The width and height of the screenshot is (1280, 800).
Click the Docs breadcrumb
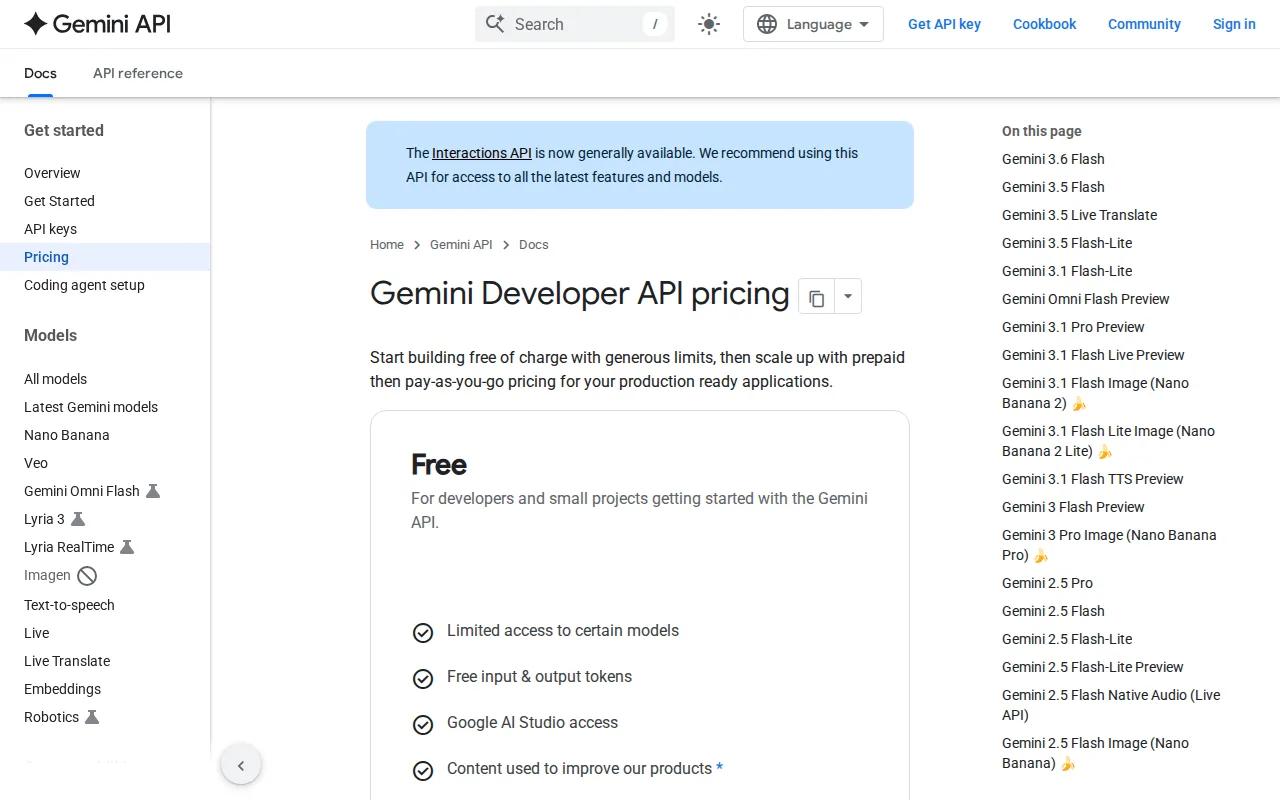click(534, 244)
